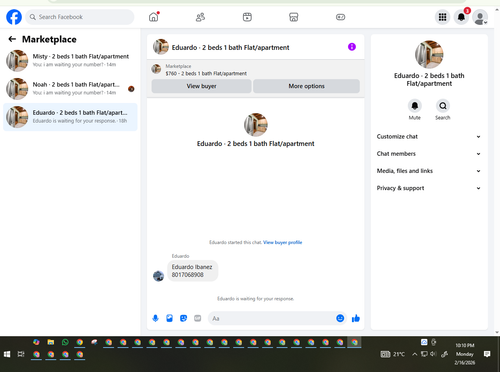Focus the Search Facebook field
The image size is (500, 372).
click(x=80, y=17)
